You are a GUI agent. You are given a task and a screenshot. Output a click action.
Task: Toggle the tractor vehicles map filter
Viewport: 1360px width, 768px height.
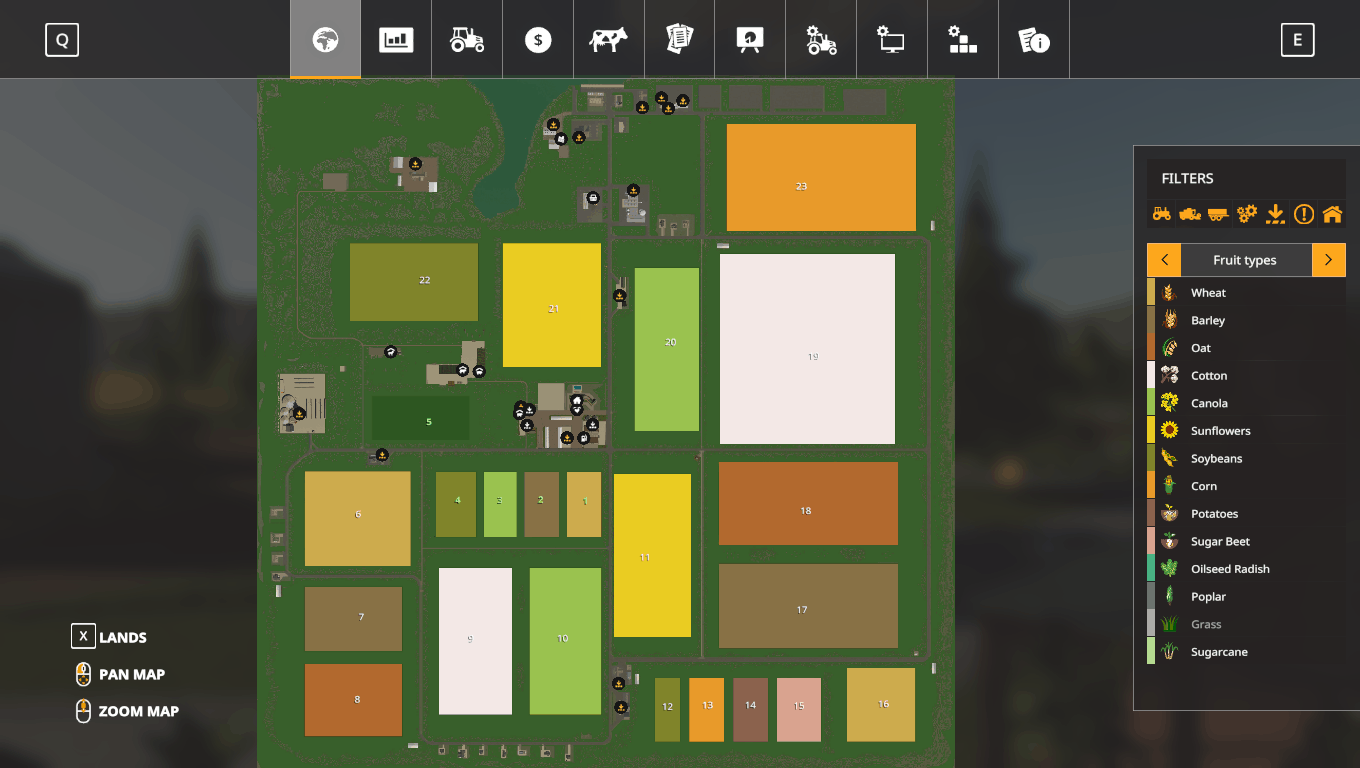coord(1162,213)
